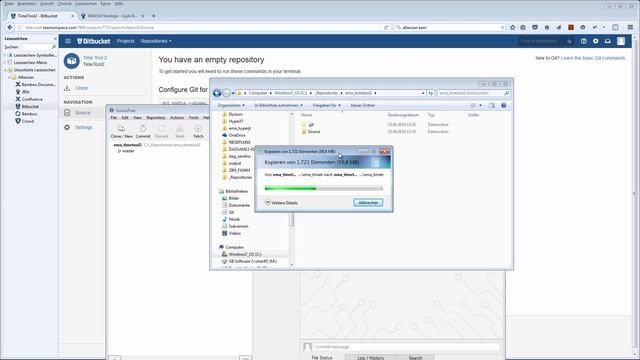The width and height of the screenshot is (640, 360).
Task: Select the Log / History tab in SourceTree
Action: (x=371, y=358)
